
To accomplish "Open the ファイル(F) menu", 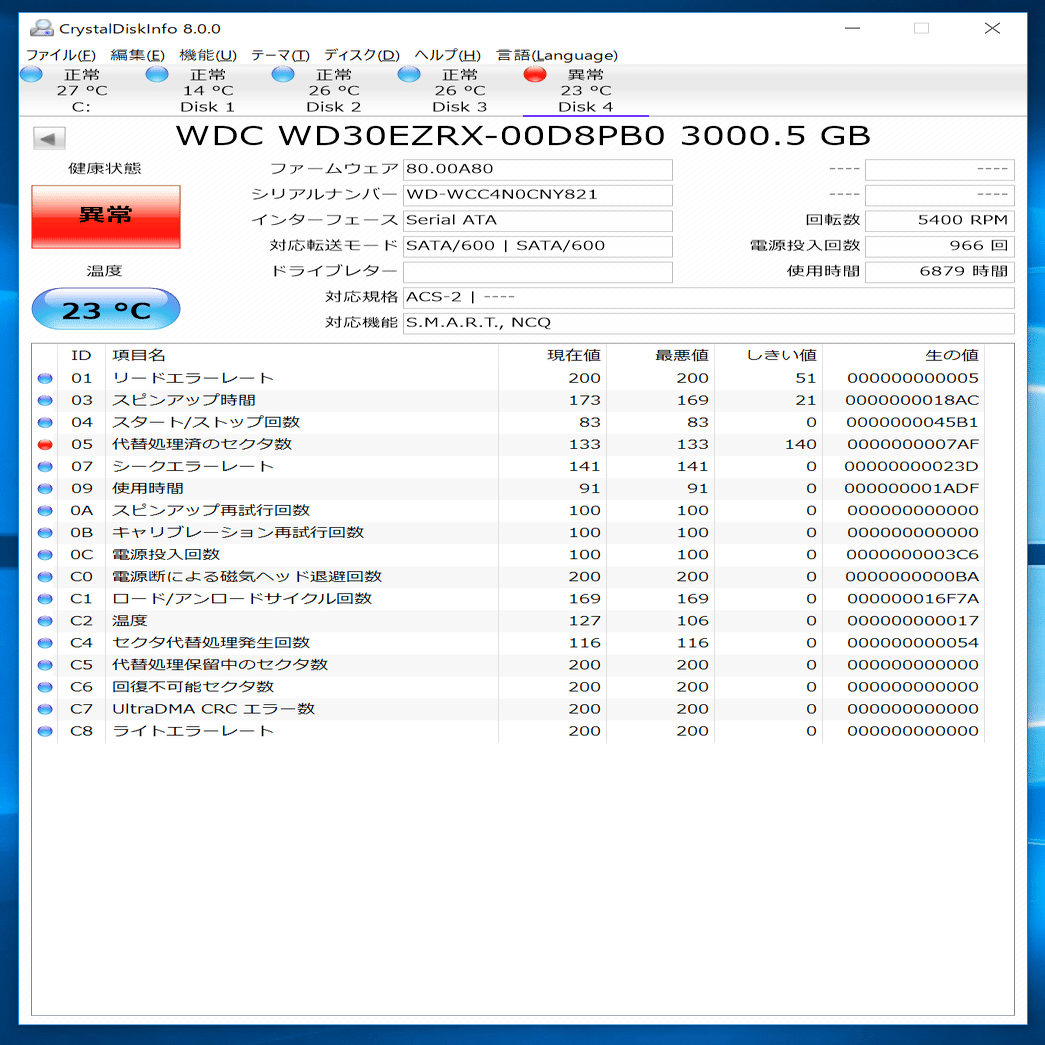I will click(61, 55).
